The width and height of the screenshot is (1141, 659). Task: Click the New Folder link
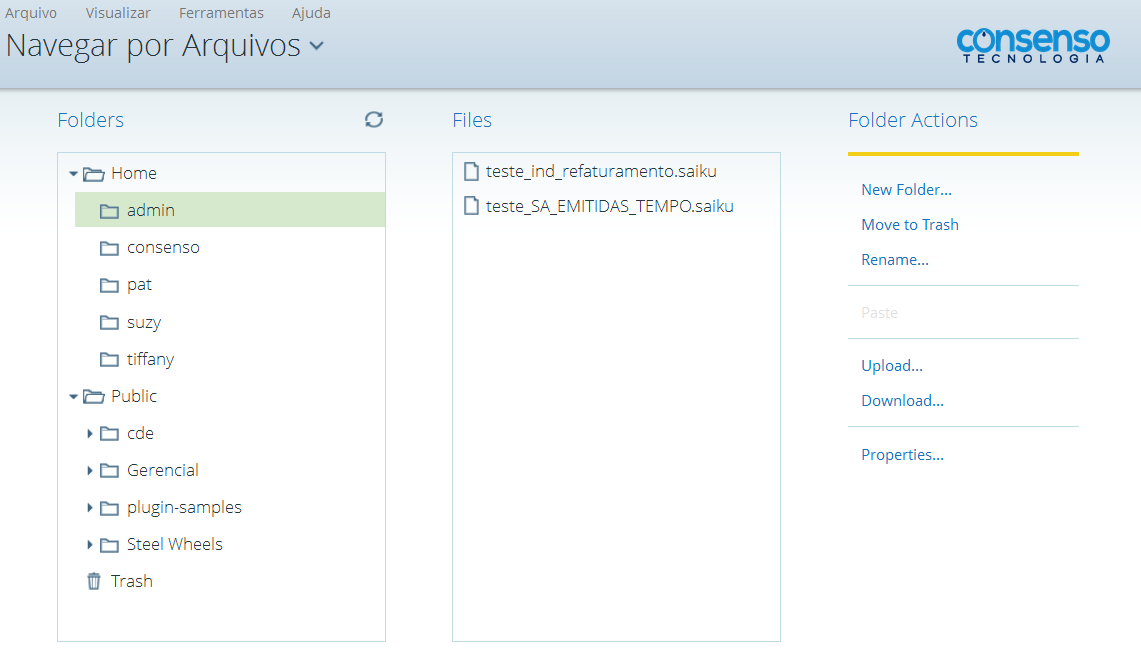(906, 189)
